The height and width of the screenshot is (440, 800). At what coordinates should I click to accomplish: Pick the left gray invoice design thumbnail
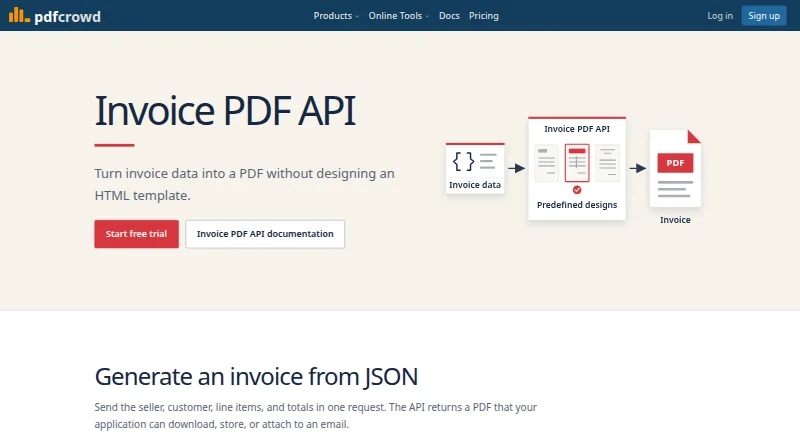(x=546, y=163)
